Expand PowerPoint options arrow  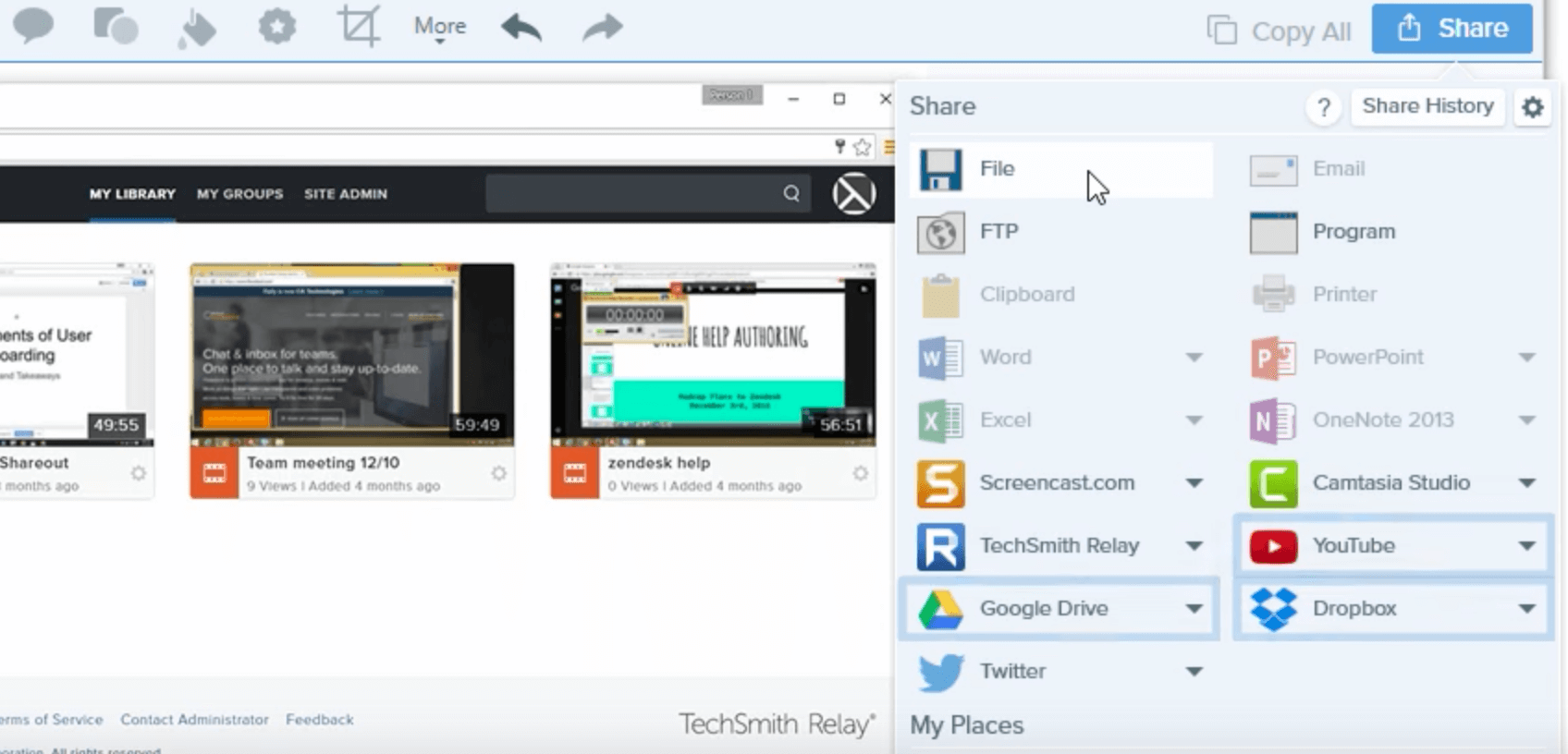click(x=1526, y=358)
